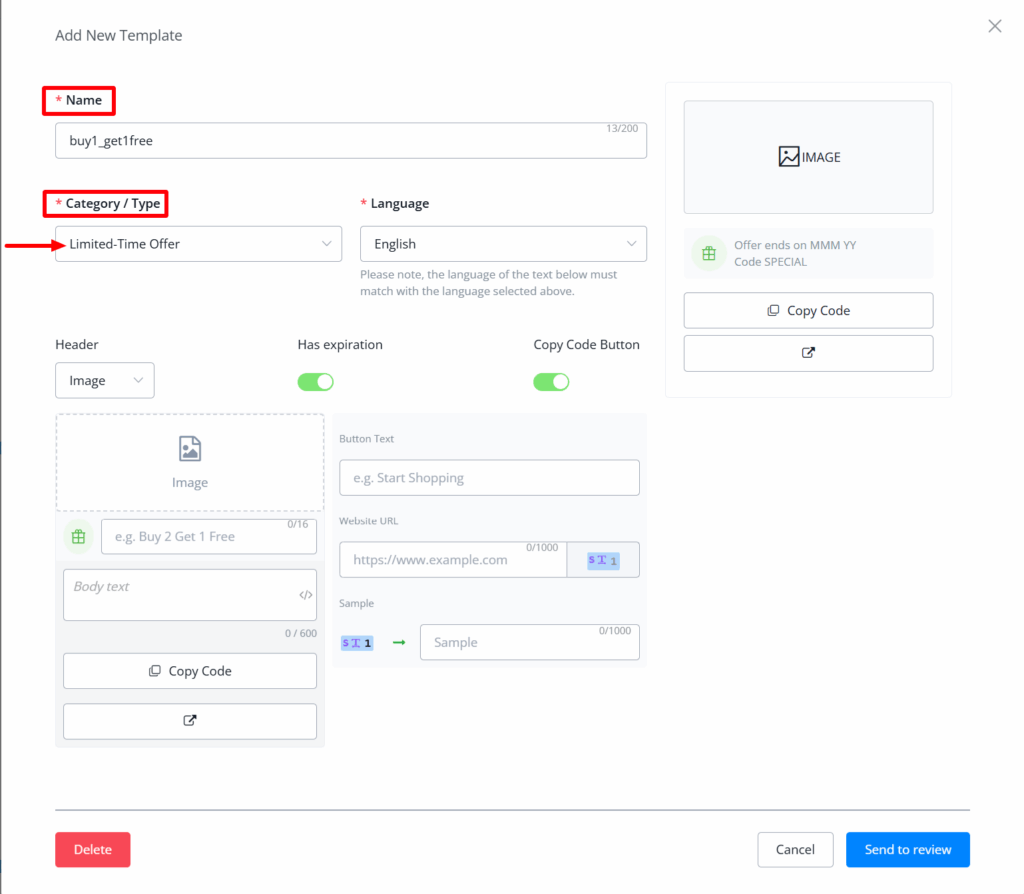Click the Name field containing buy1_get1free

350,141
